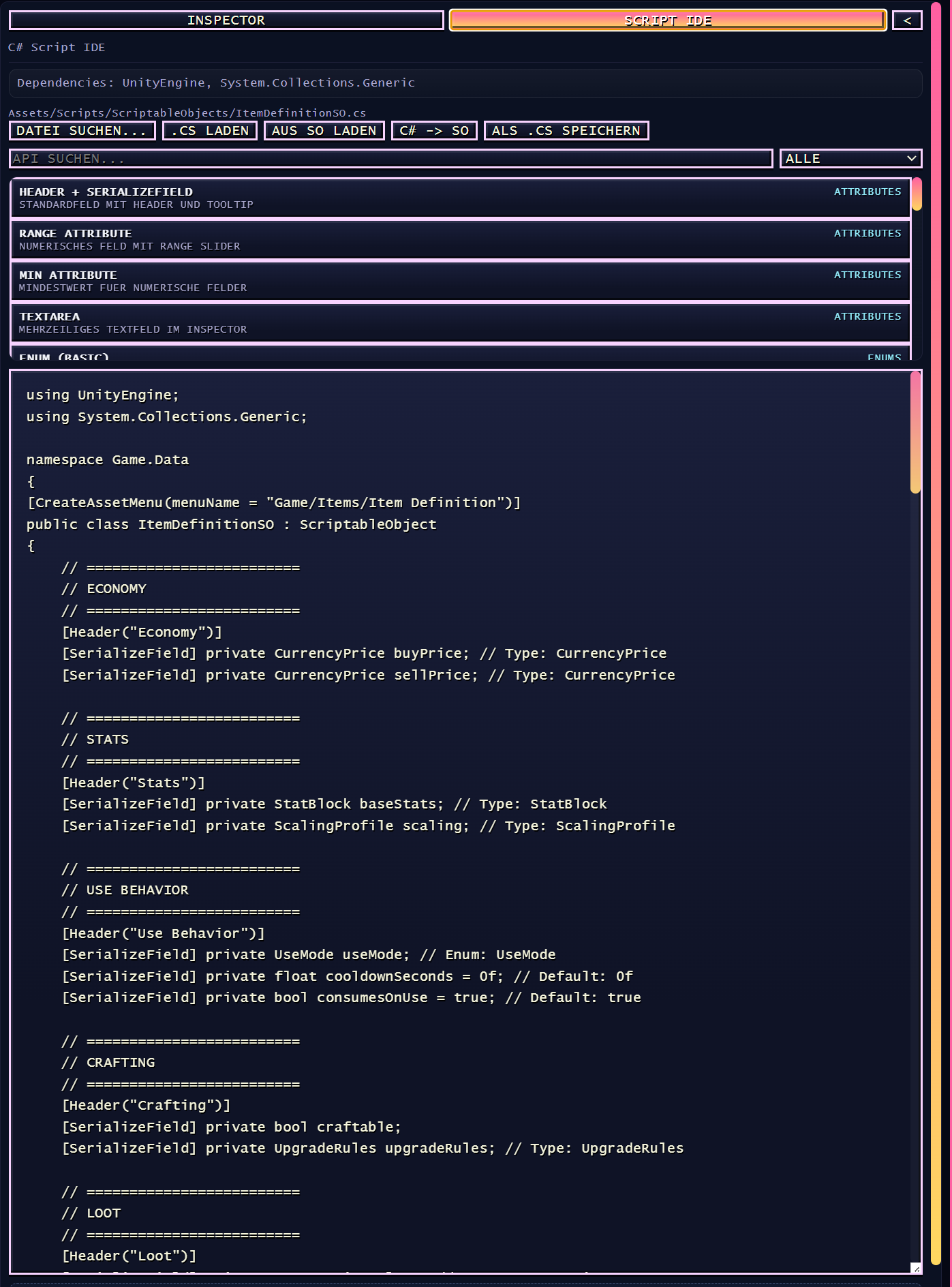Open the Script IDE tab
This screenshot has height=1287, width=952.
[668, 20]
